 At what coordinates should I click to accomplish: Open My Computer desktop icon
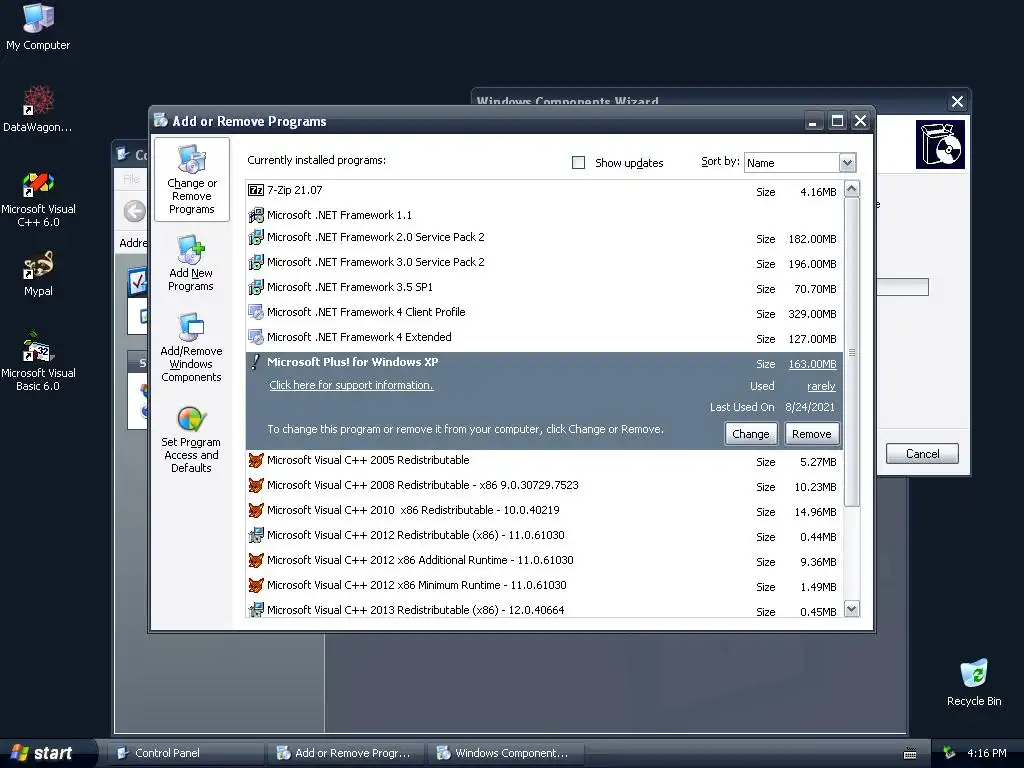pyautogui.click(x=38, y=26)
